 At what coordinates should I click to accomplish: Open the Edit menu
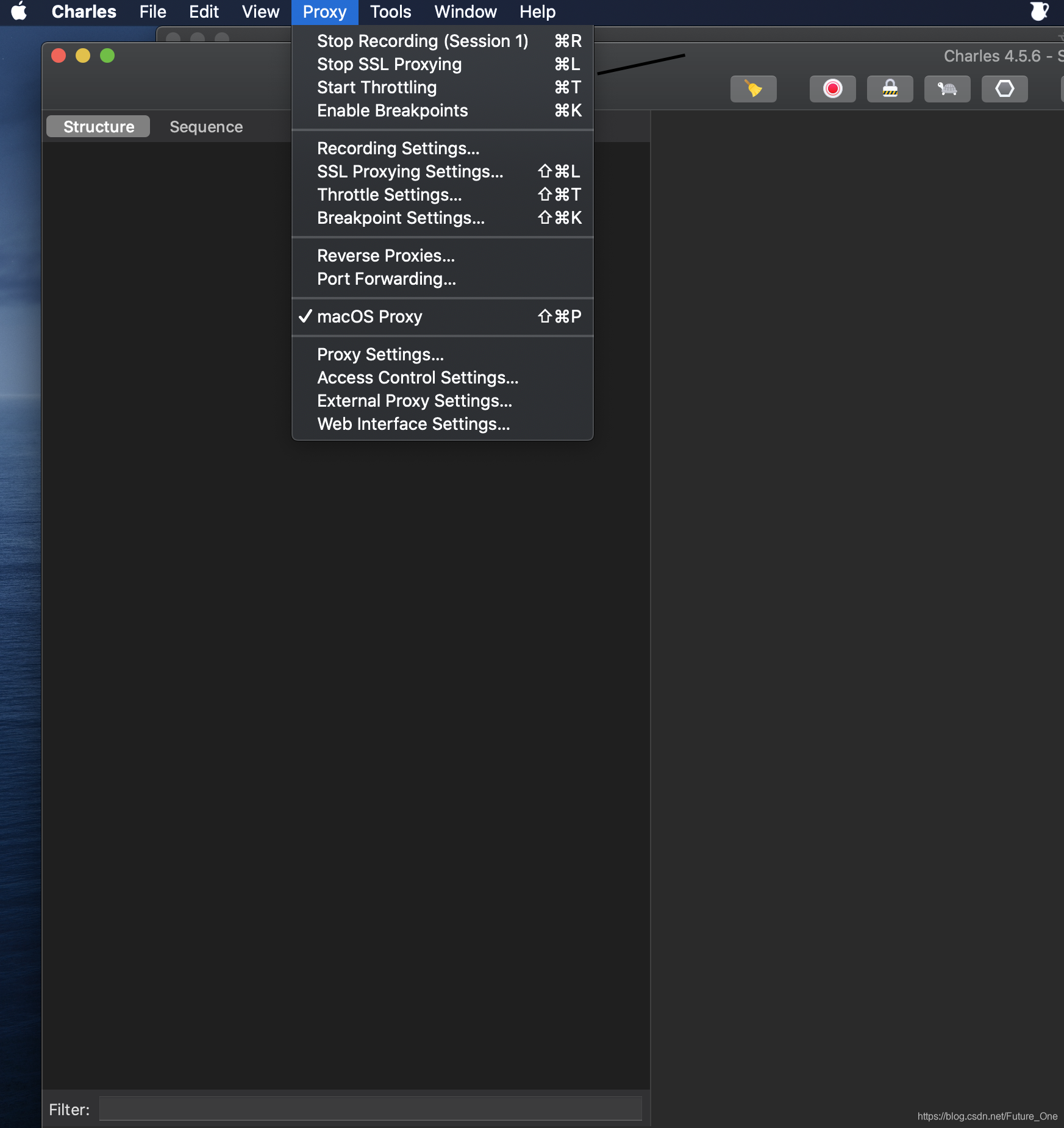(x=204, y=12)
